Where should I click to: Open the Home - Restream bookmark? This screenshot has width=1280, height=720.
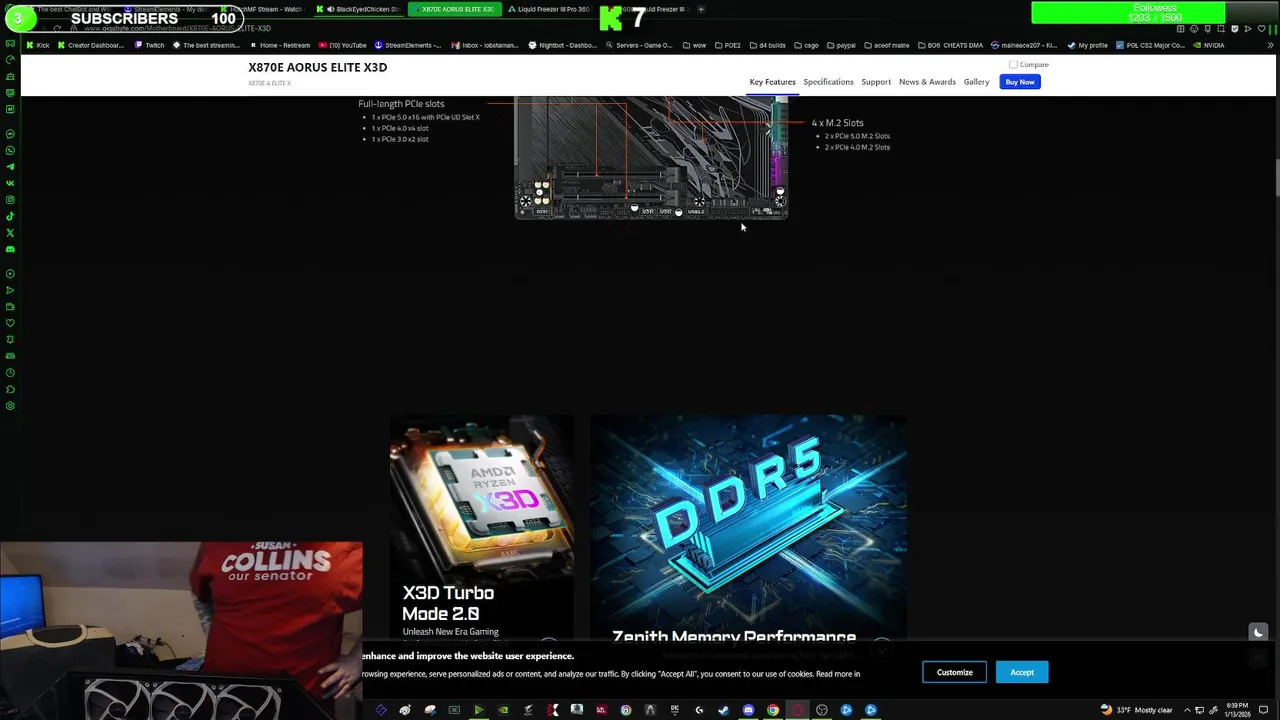click(x=279, y=45)
